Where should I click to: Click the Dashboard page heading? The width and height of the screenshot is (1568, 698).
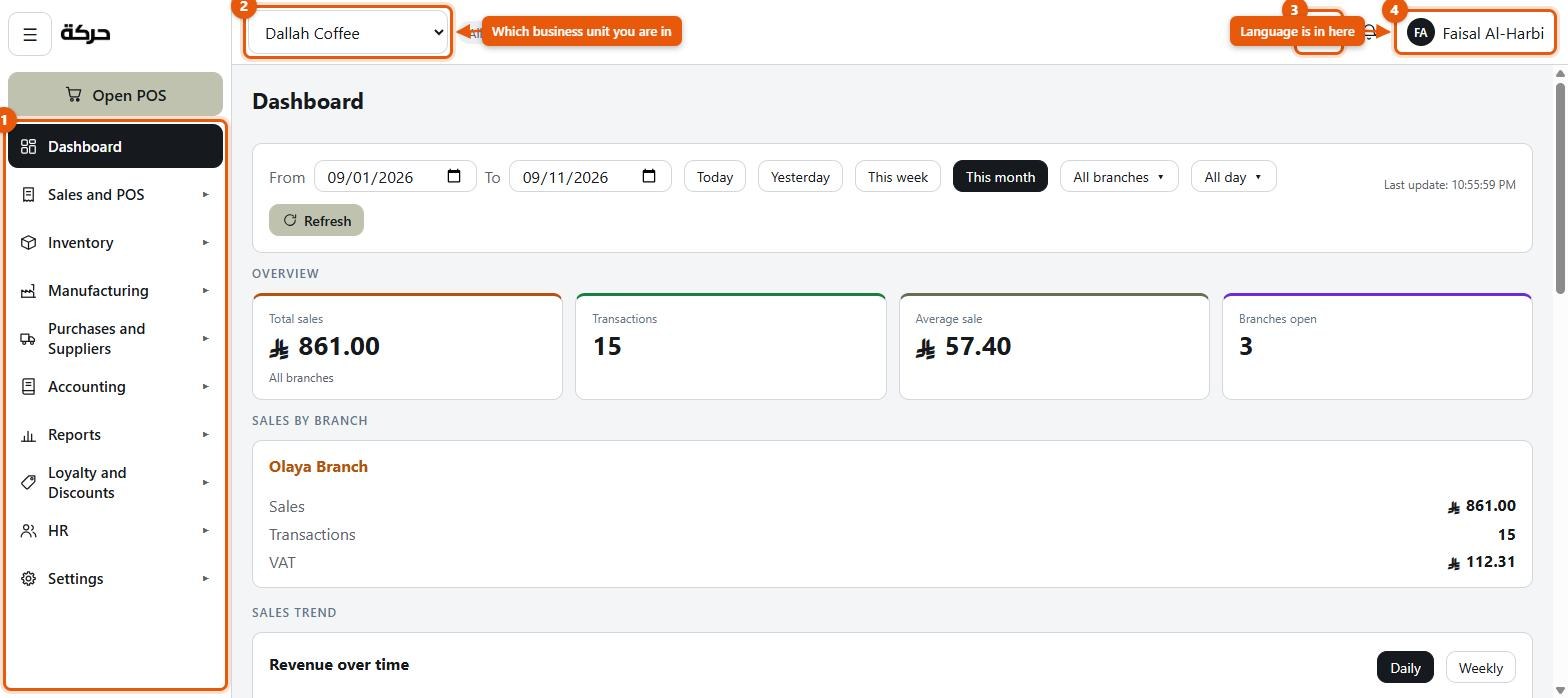click(x=308, y=101)
